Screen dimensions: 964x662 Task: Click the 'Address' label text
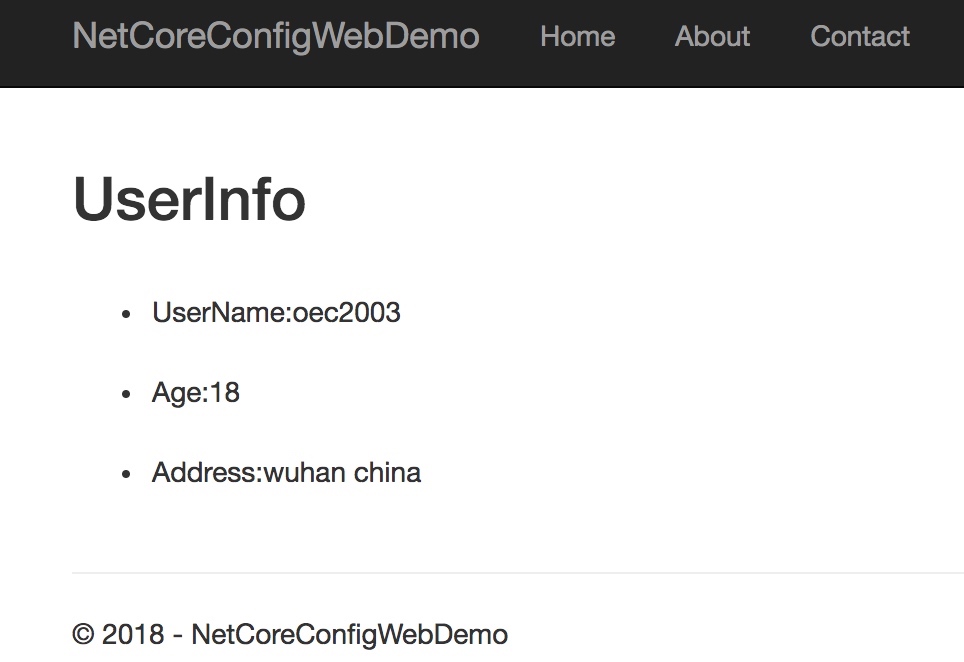click(204, 472)
